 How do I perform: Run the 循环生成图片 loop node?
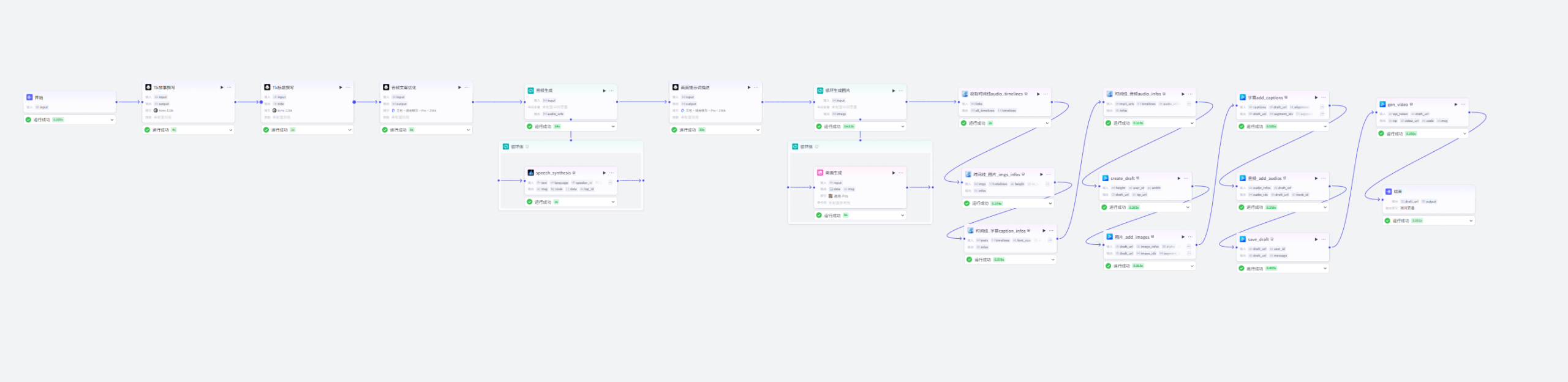893,91
